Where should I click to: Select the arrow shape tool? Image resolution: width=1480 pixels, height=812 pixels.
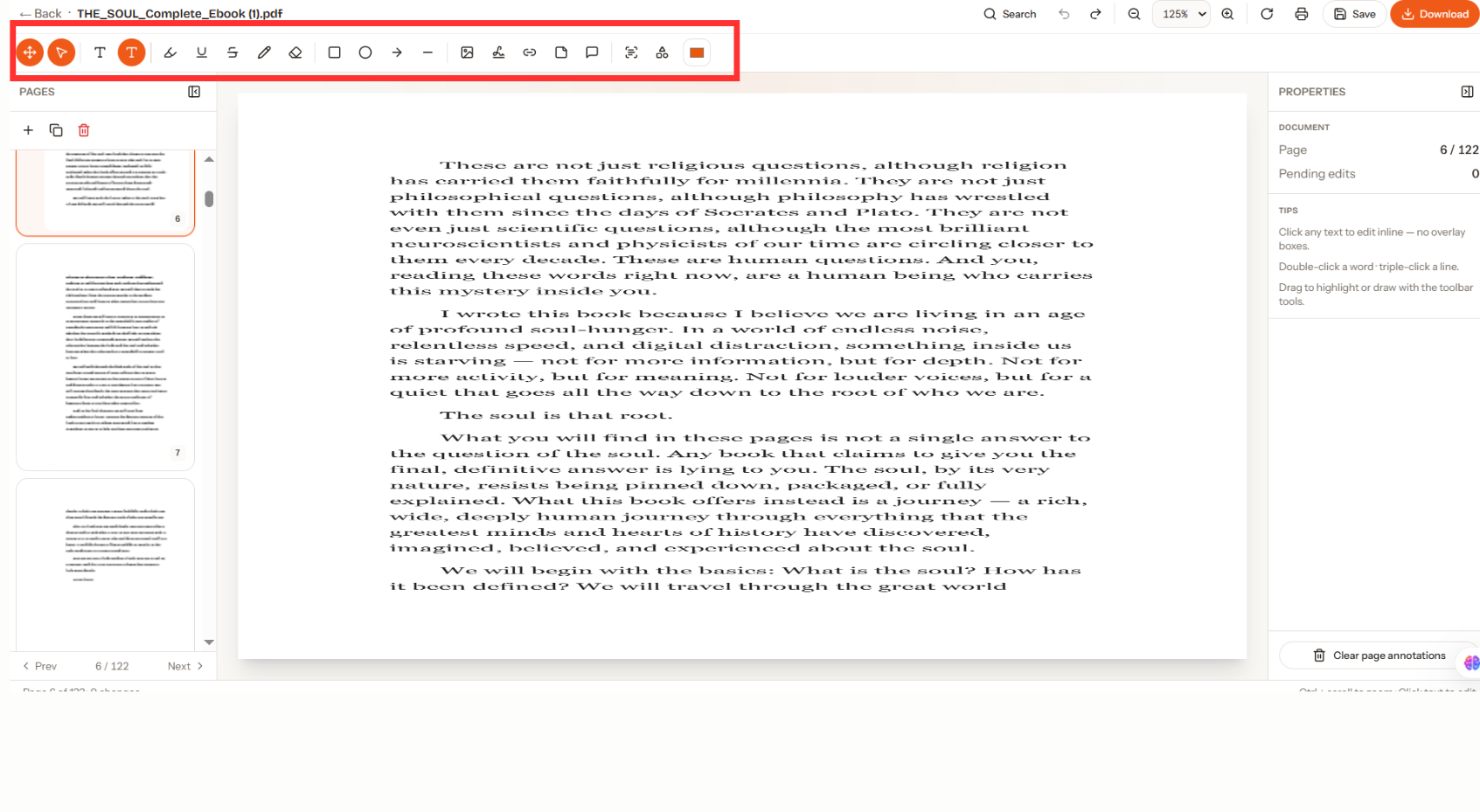[x=397, y=52]
